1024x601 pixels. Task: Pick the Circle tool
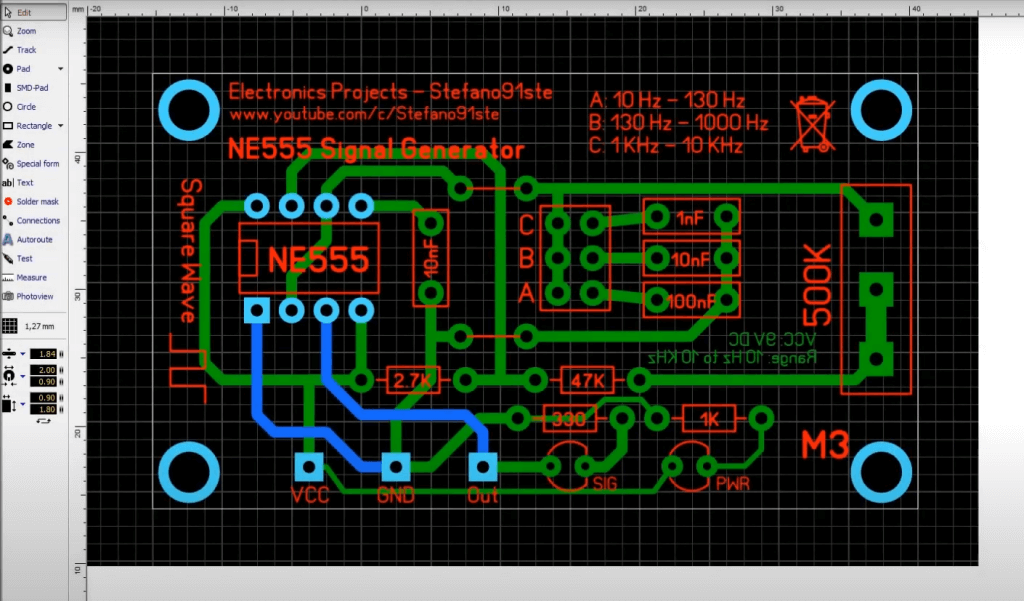coord(25,107)
